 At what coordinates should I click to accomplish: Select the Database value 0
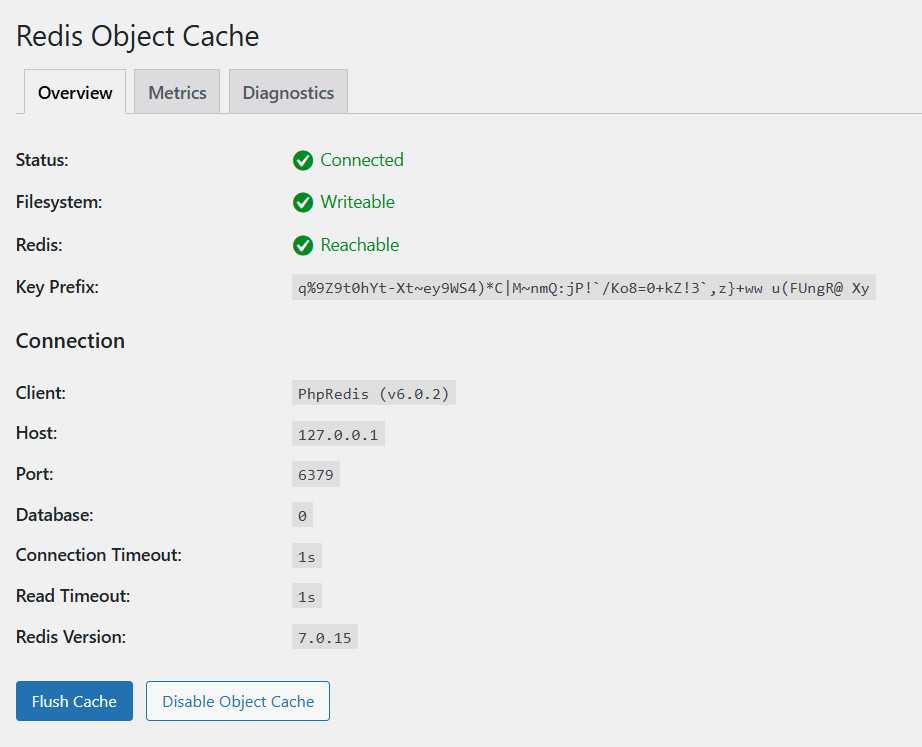point(302,514)
